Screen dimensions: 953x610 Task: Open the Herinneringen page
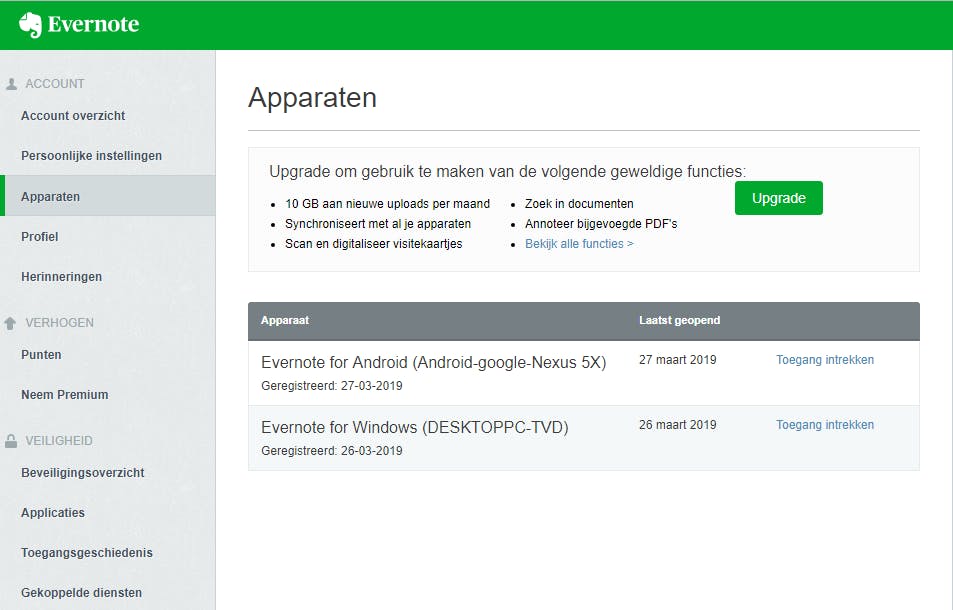(61, 277)
